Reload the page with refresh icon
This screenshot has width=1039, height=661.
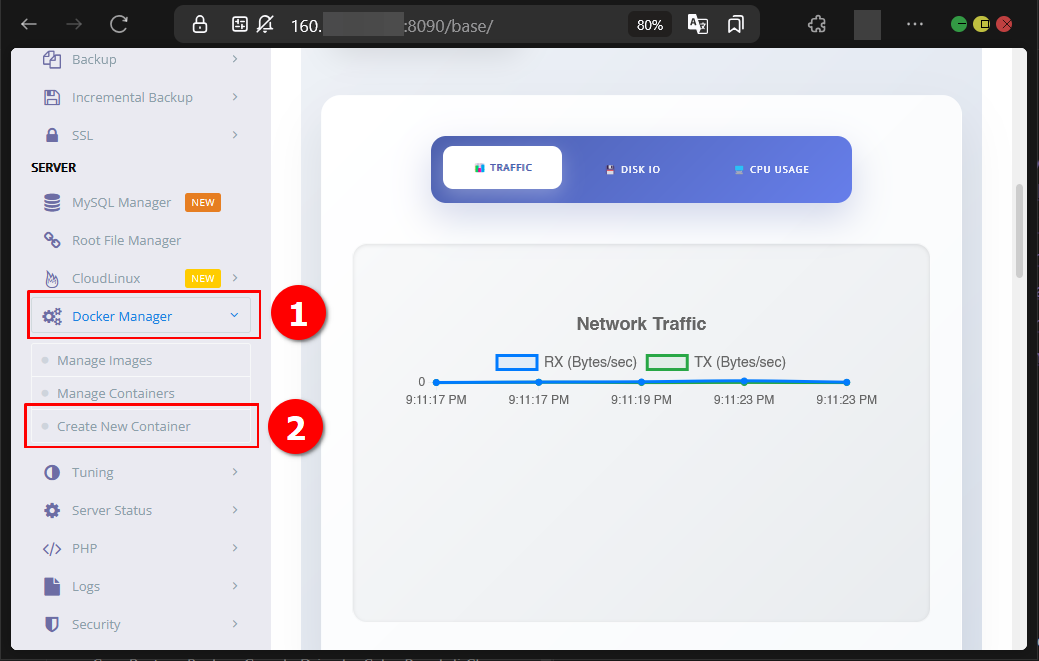click(119, 25)
